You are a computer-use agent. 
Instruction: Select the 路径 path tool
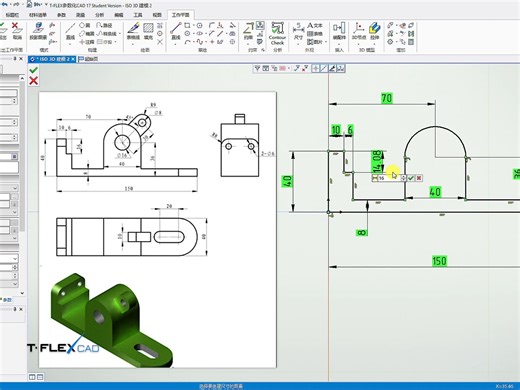pyautogui.click(x=104, y=25)
